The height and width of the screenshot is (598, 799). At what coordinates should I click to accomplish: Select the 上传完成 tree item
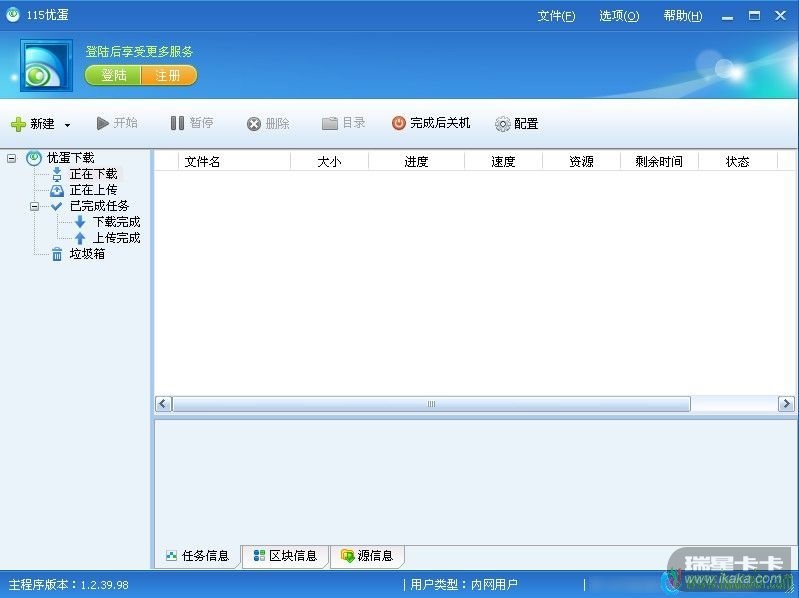pyautogui.click(x=117, y=238)
